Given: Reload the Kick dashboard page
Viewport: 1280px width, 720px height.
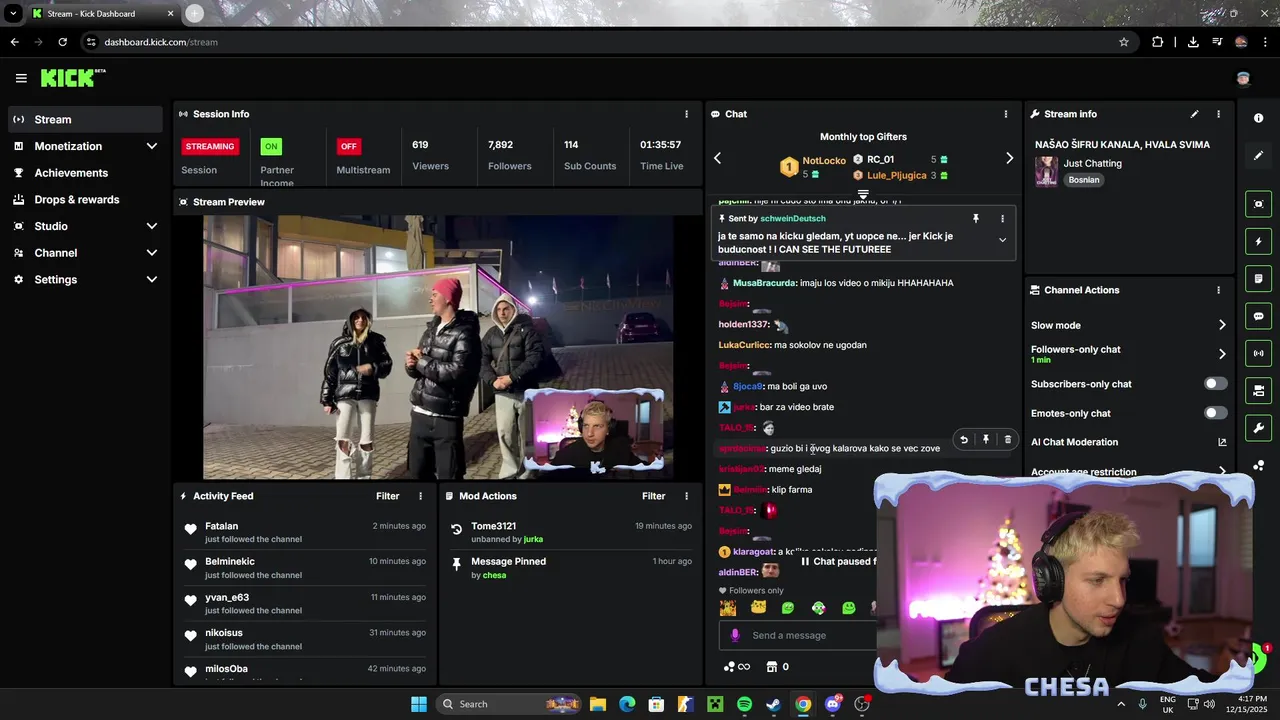Looking at the screenshot, I should click(62, 42).
